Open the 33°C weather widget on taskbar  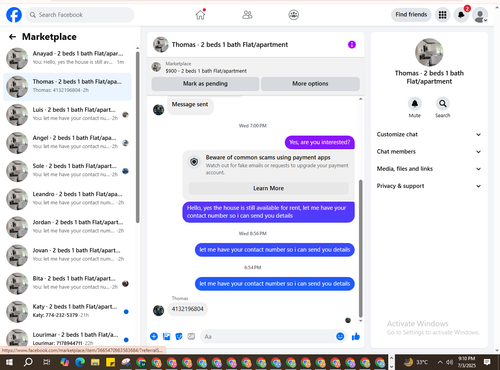[x=416, y=362]
